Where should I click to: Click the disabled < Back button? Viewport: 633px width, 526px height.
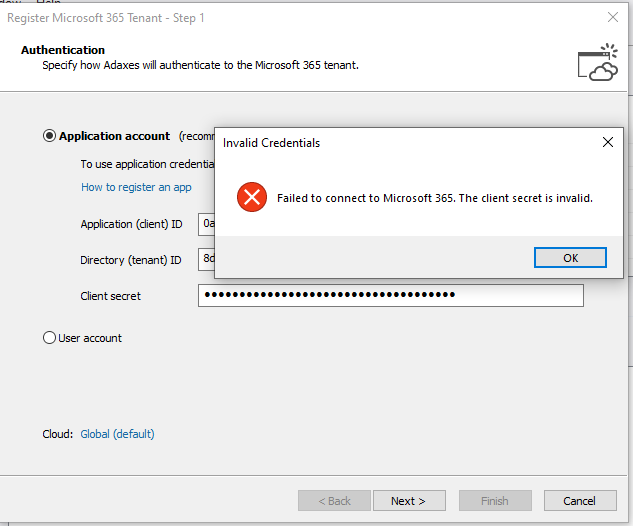tap(334, 501)
